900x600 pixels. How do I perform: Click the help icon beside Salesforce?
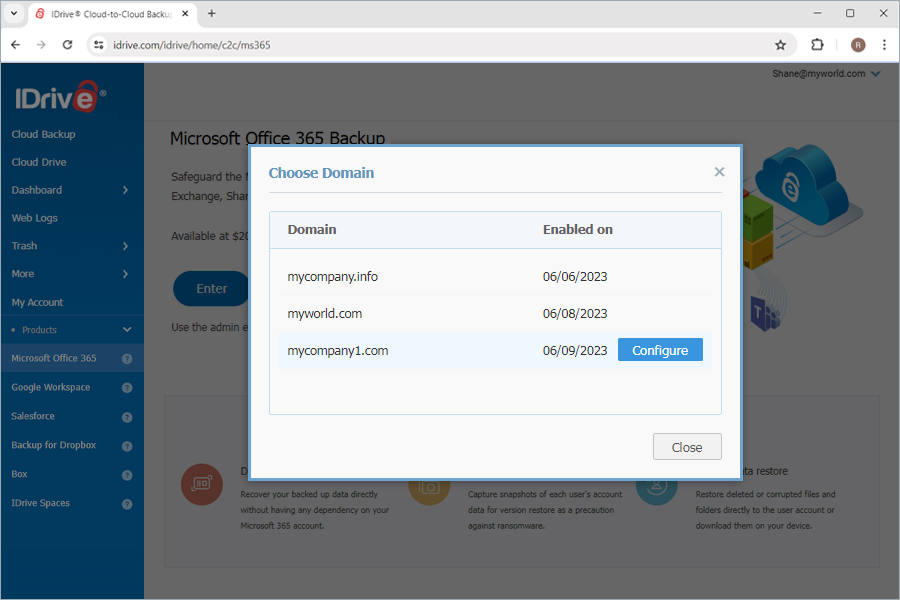(127, 416)
